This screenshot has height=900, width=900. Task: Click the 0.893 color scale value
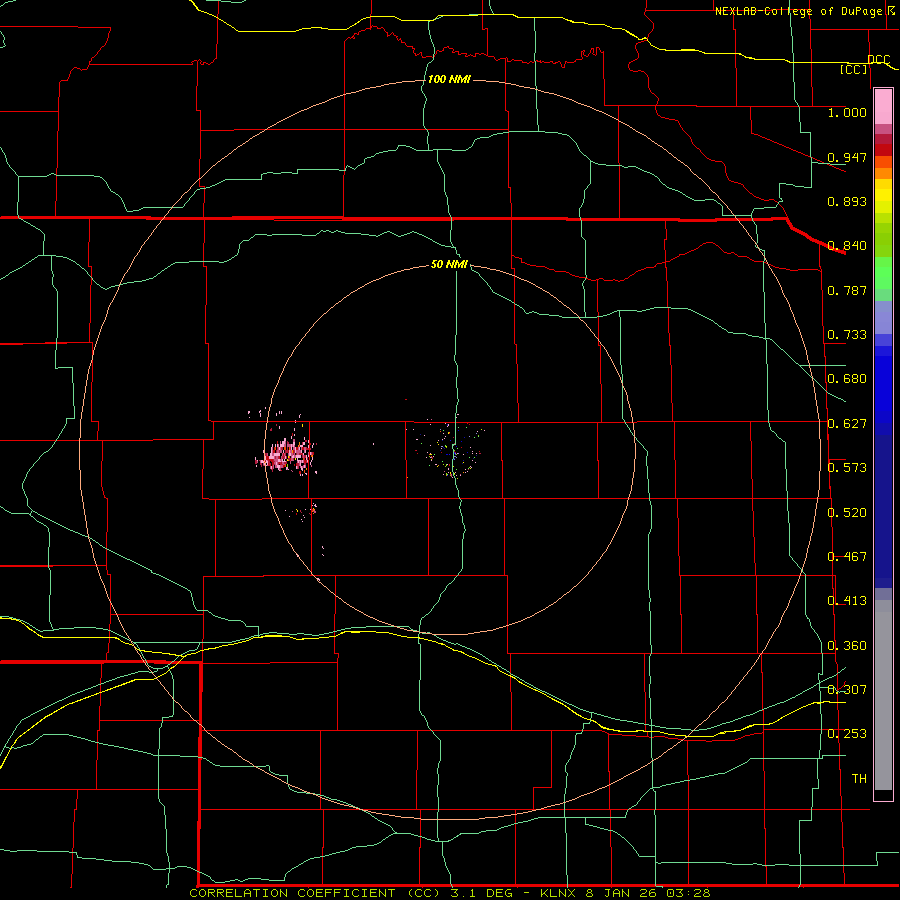pos(847,201)
